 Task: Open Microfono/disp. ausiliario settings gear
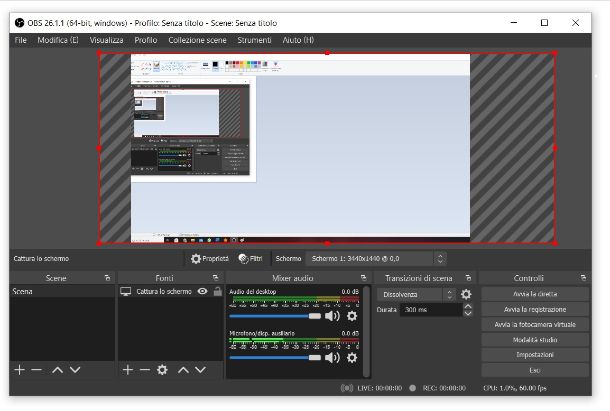tap(352, 358)
